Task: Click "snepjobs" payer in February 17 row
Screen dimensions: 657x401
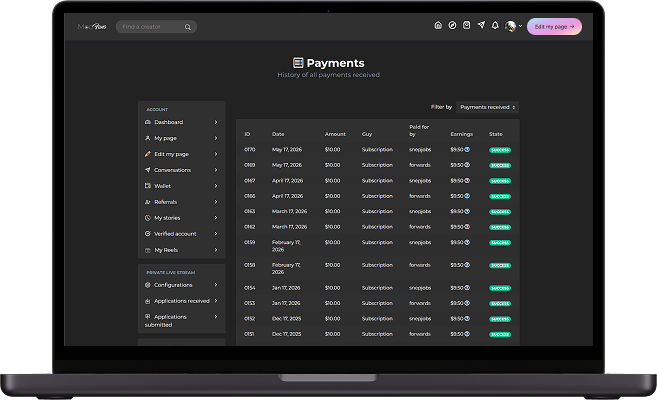Action: pos(420,242)
